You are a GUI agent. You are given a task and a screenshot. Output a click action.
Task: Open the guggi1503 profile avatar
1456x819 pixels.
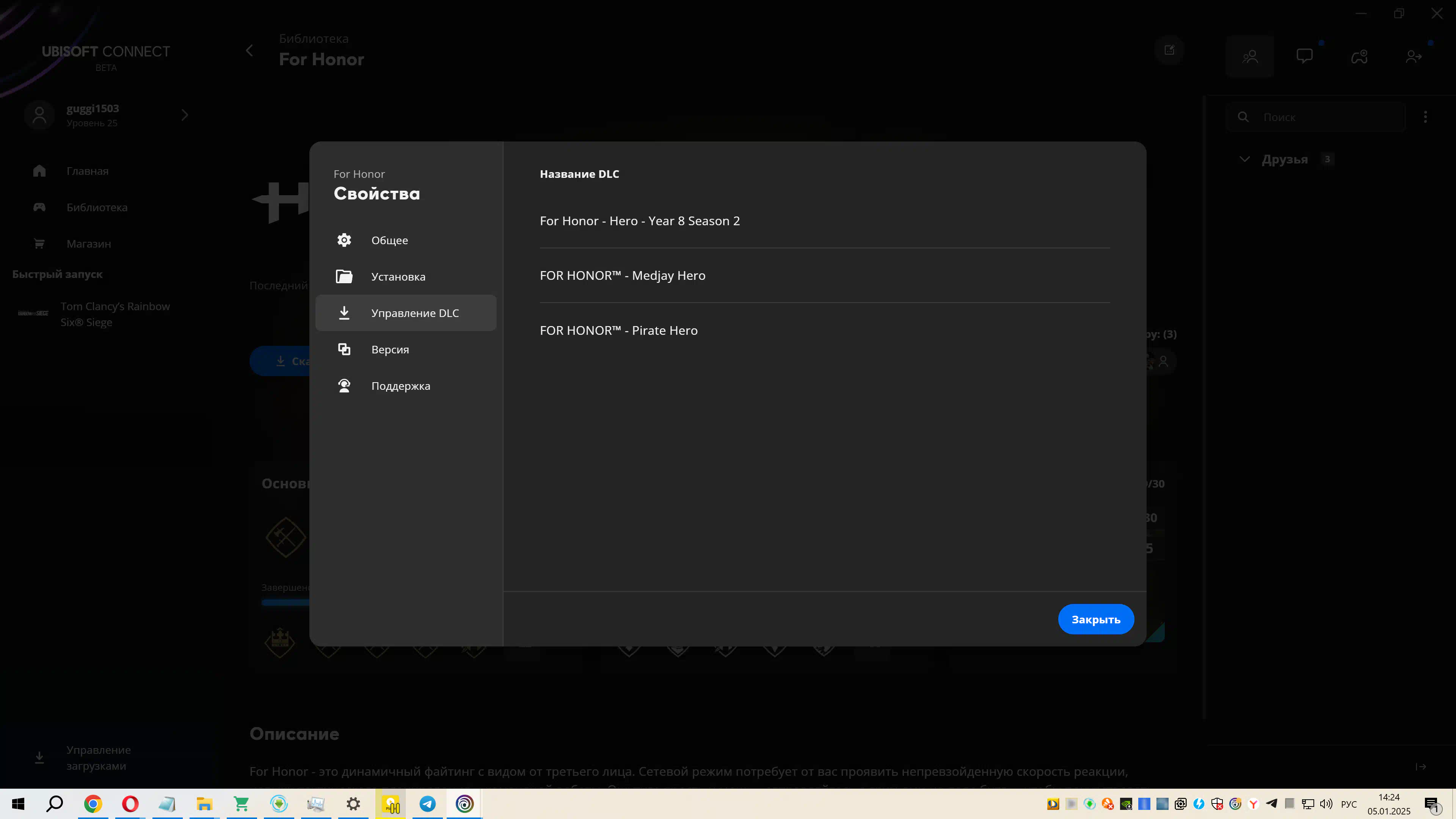coord(39,115)
